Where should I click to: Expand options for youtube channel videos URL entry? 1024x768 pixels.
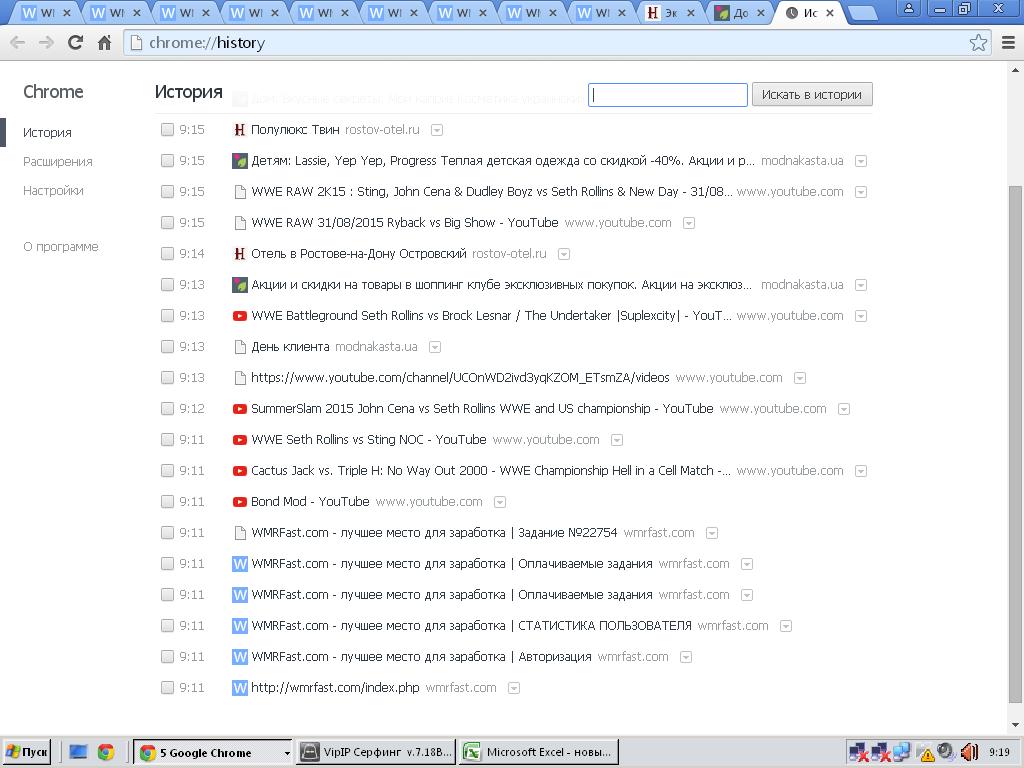pyautogui.click(x=799, y=378)
